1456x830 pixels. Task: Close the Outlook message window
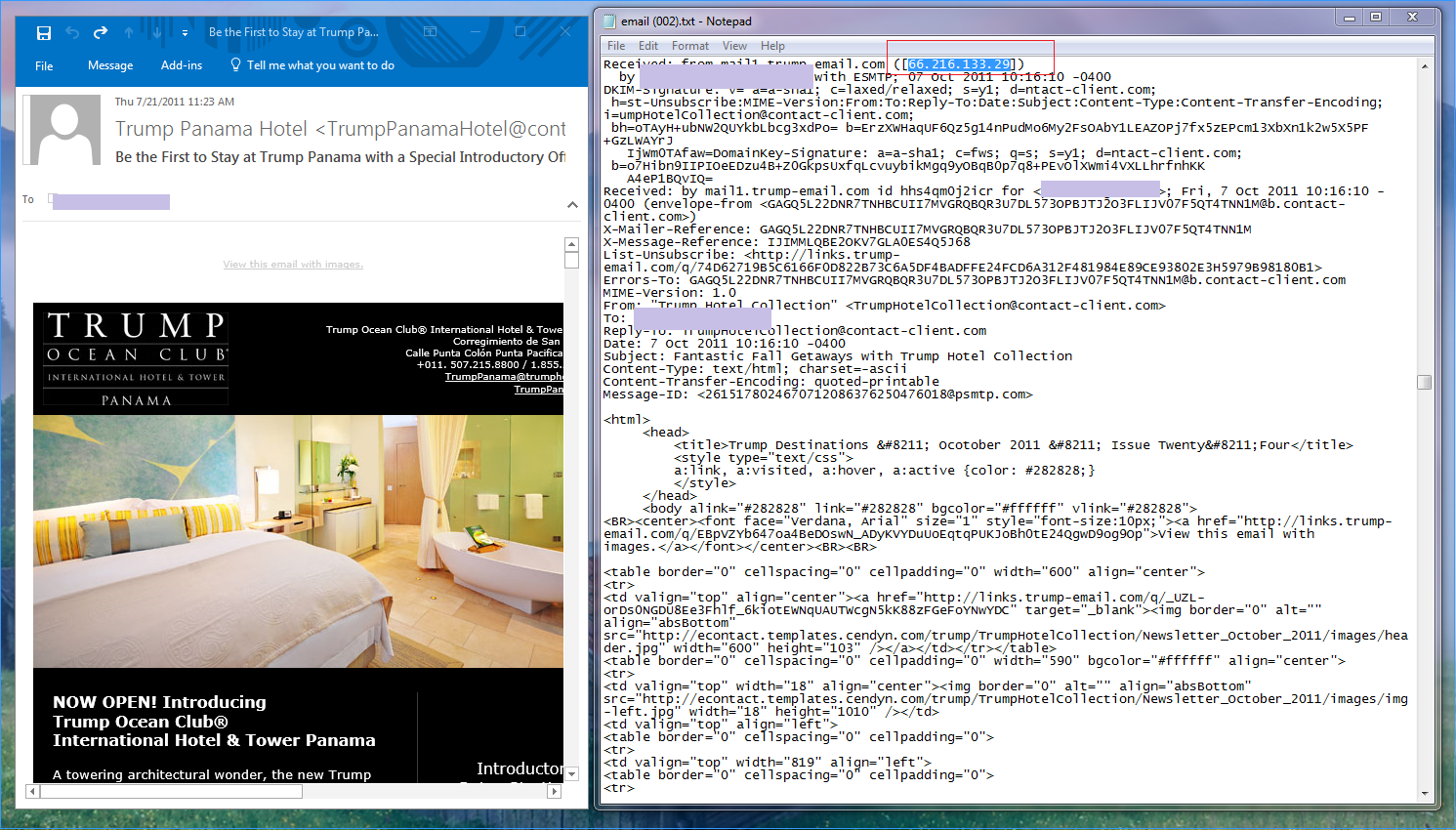click(x=565, y=31)
